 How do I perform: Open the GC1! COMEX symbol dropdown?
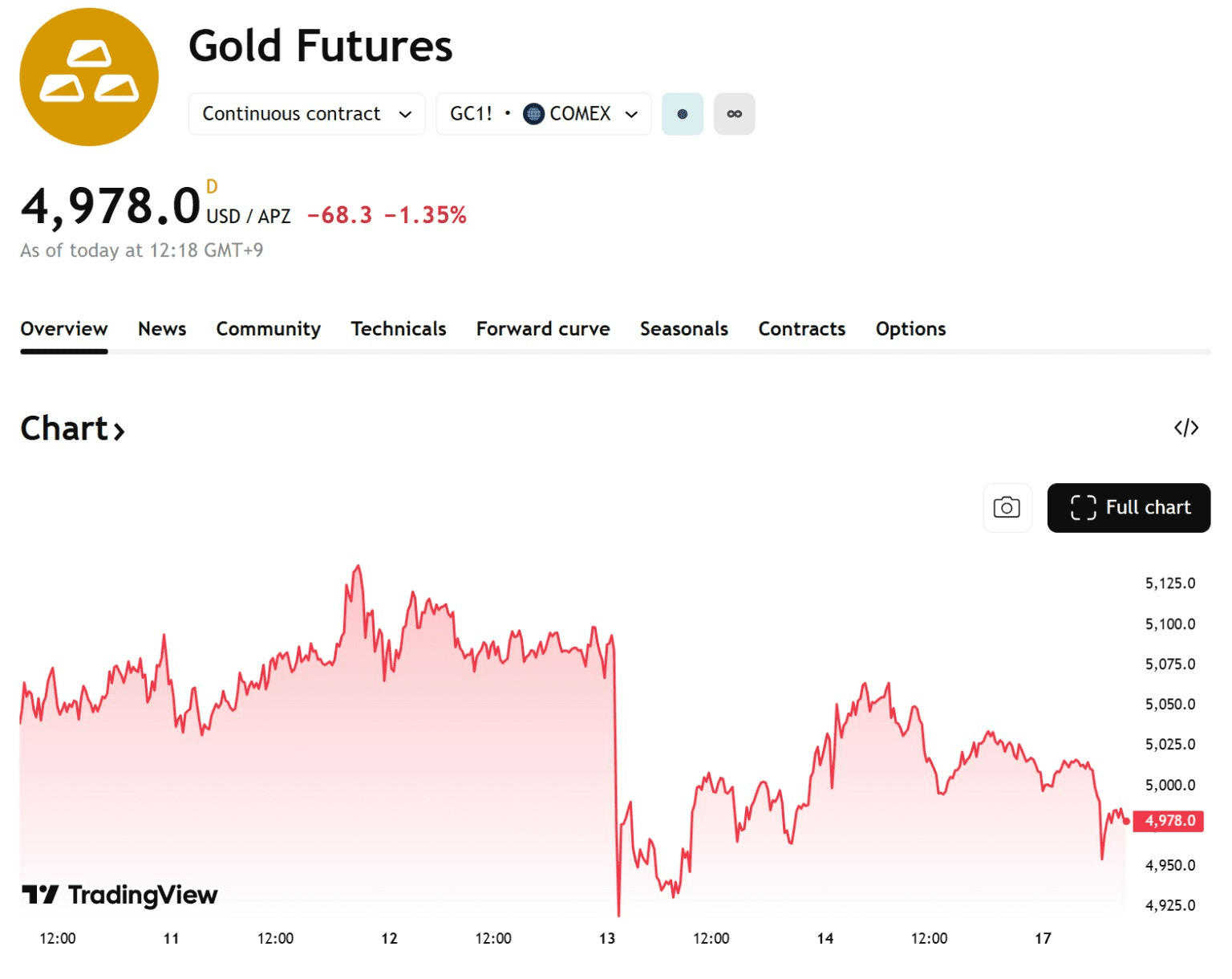(x=543, y=114)
